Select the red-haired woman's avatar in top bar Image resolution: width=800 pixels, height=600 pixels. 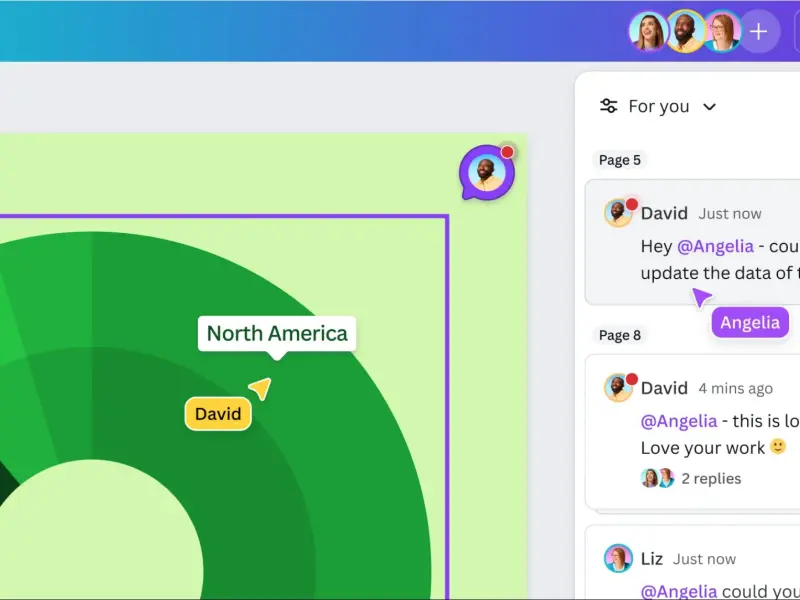pyautogui.click(x=722, y=32)
